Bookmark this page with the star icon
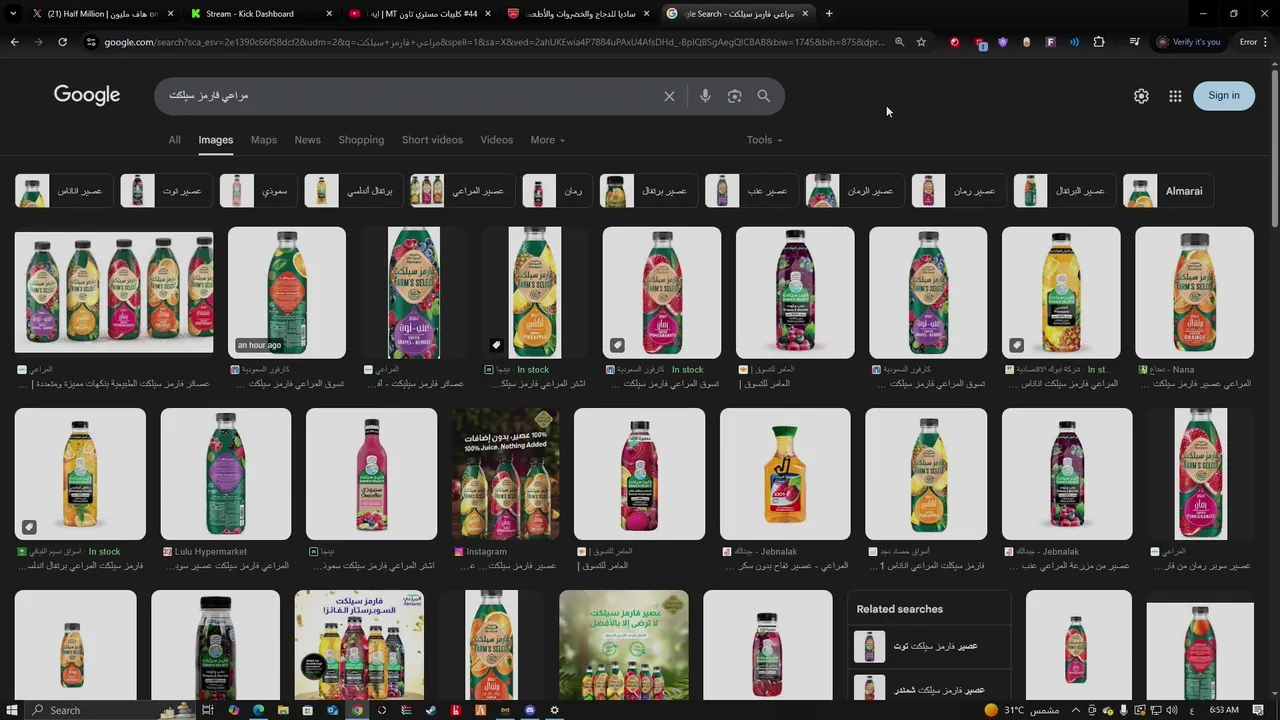 pyautogui.click(x=921, y=42)
